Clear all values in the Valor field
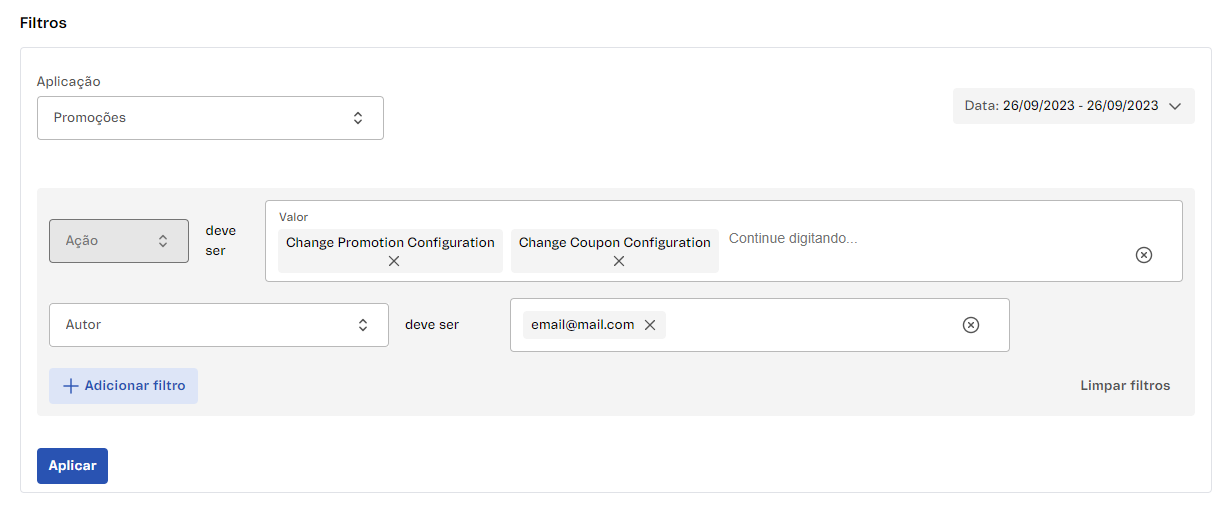The height and width of the screenshot is (512, 1228). 1144,255
